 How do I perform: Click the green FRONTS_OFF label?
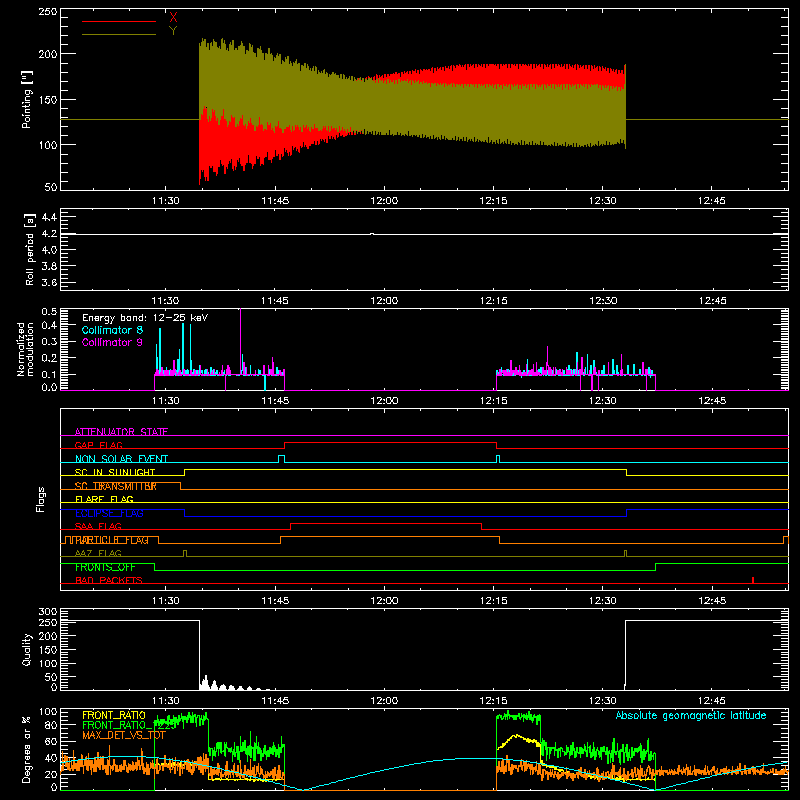(105, 567)
